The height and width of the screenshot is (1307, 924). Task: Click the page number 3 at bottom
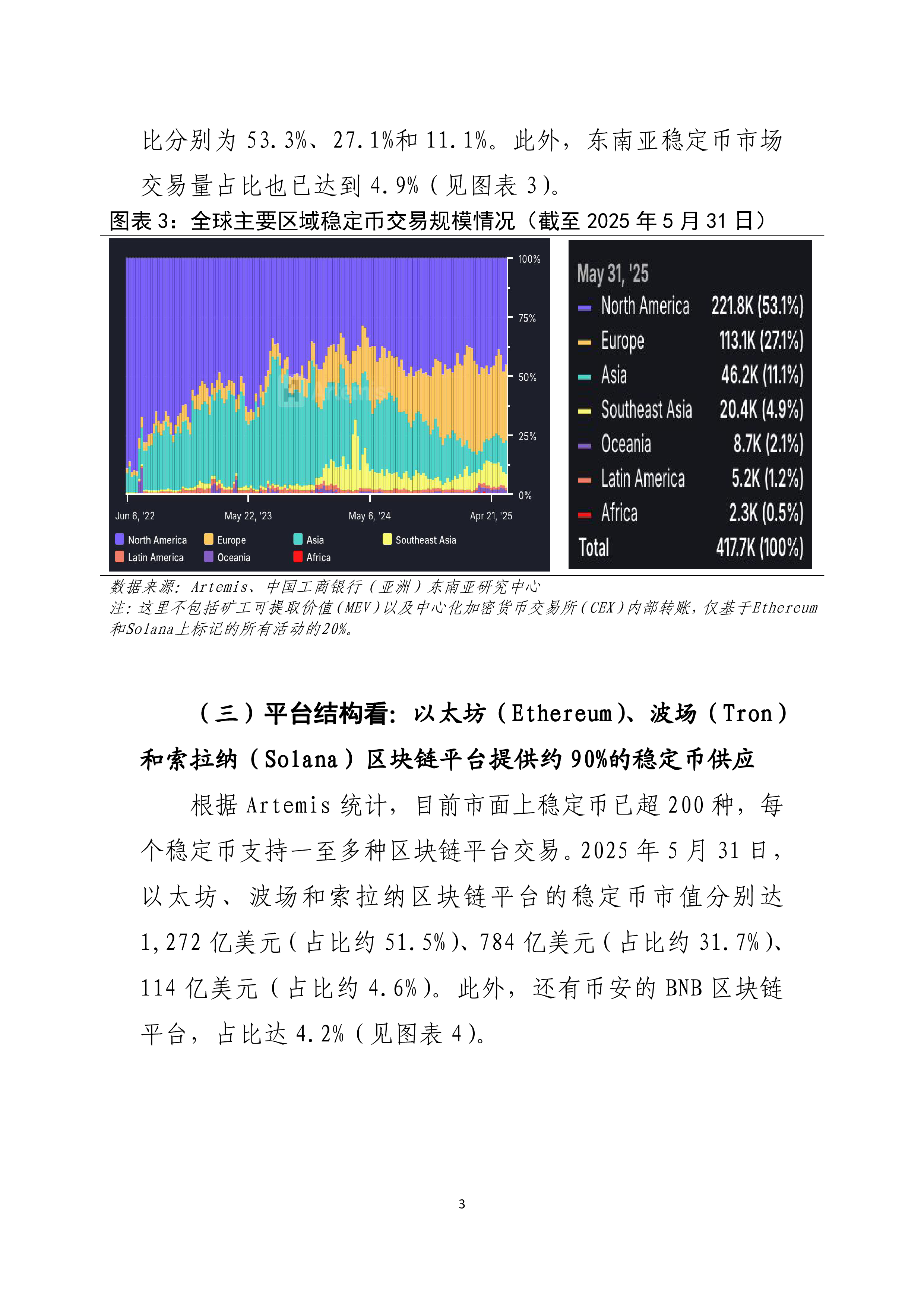click(462, 1204)
